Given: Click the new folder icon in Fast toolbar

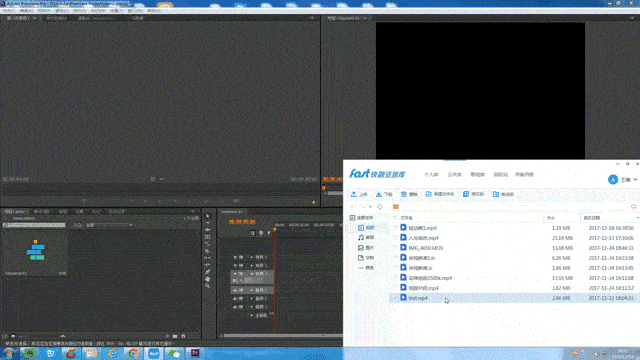Looking at the screenshot, I should point(429,194).
